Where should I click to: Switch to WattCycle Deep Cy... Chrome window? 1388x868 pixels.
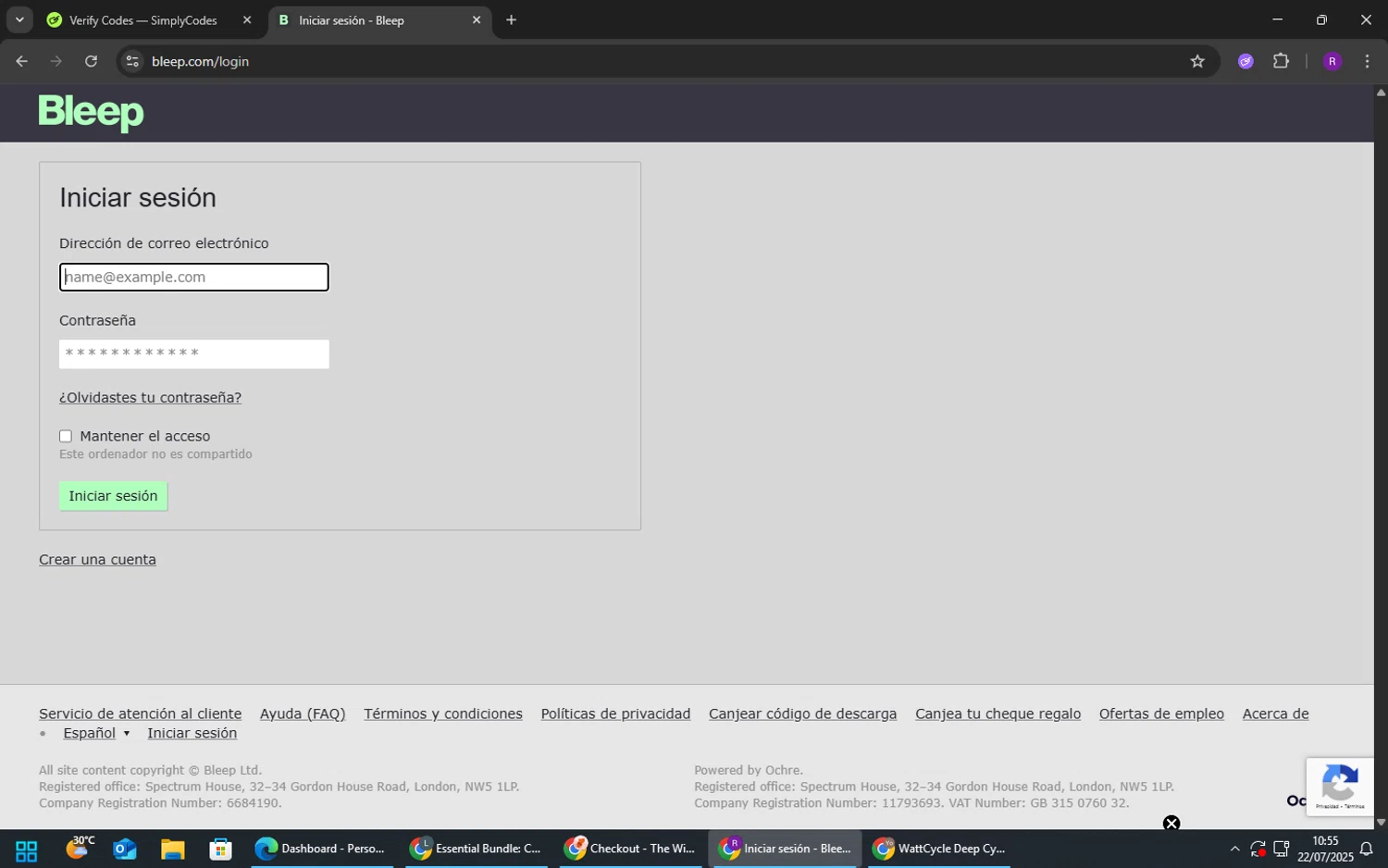[939, 849]
